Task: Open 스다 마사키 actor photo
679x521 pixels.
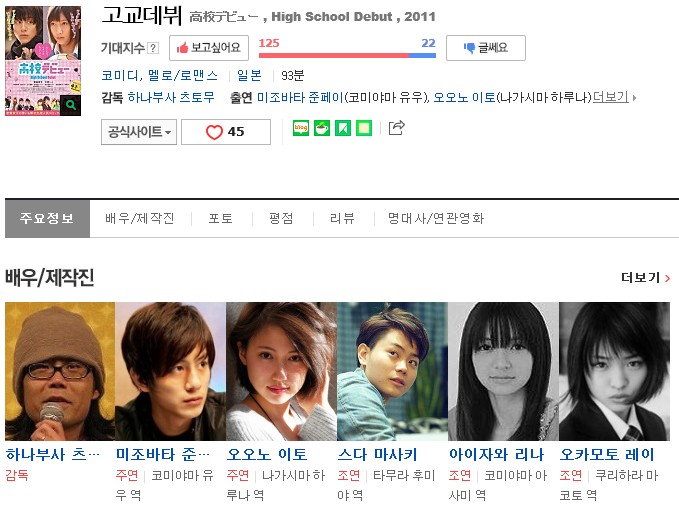Action: tap(392, 371)
